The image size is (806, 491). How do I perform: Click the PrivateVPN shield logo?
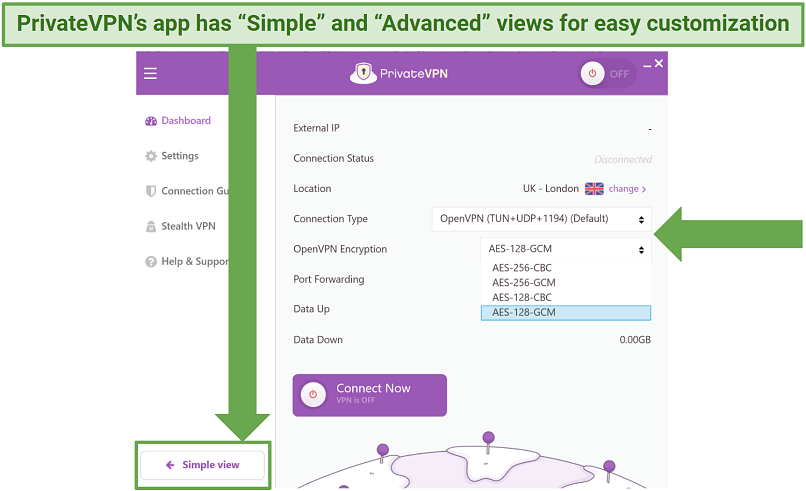point(362,74)
